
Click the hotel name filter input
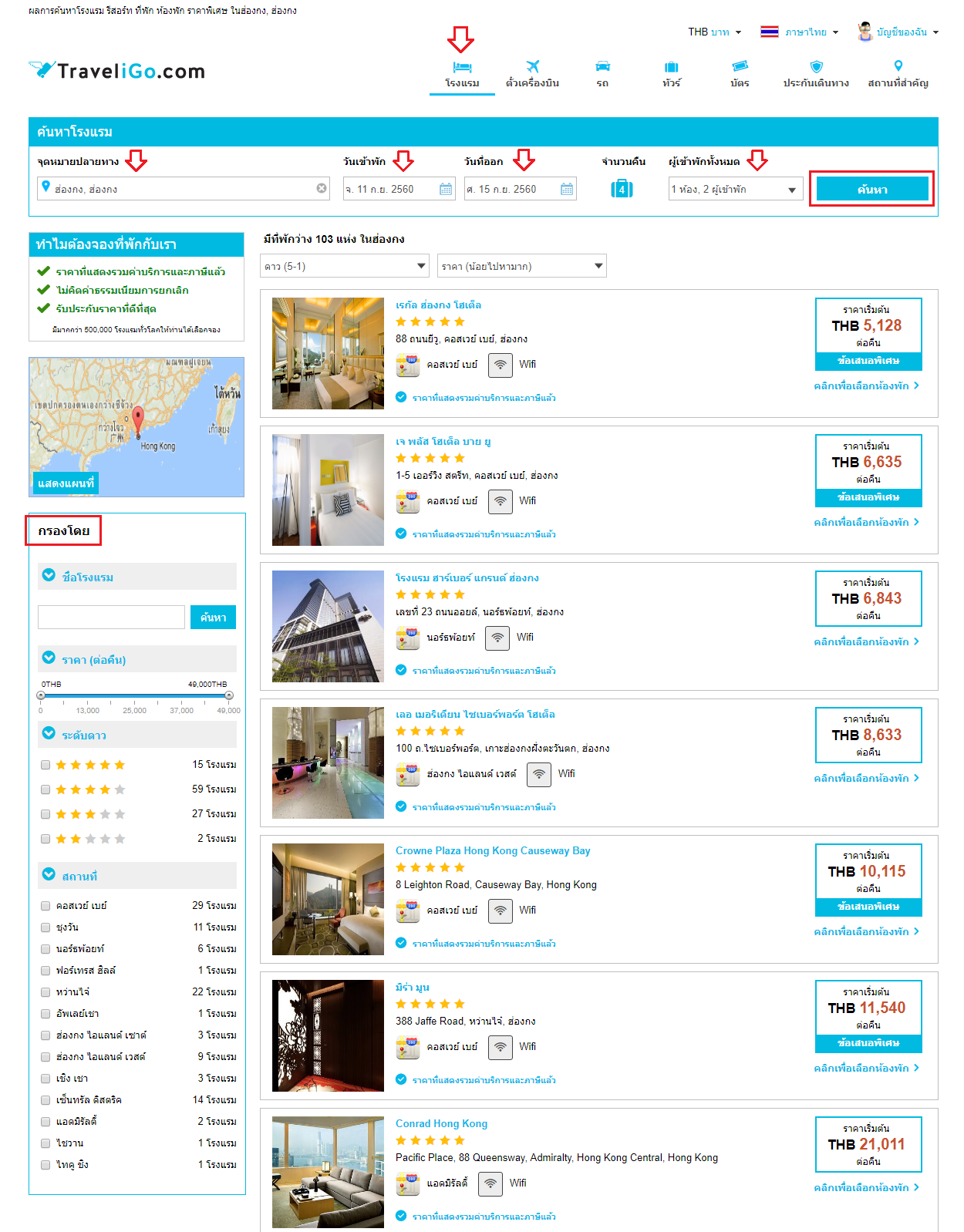coord(111,617)
